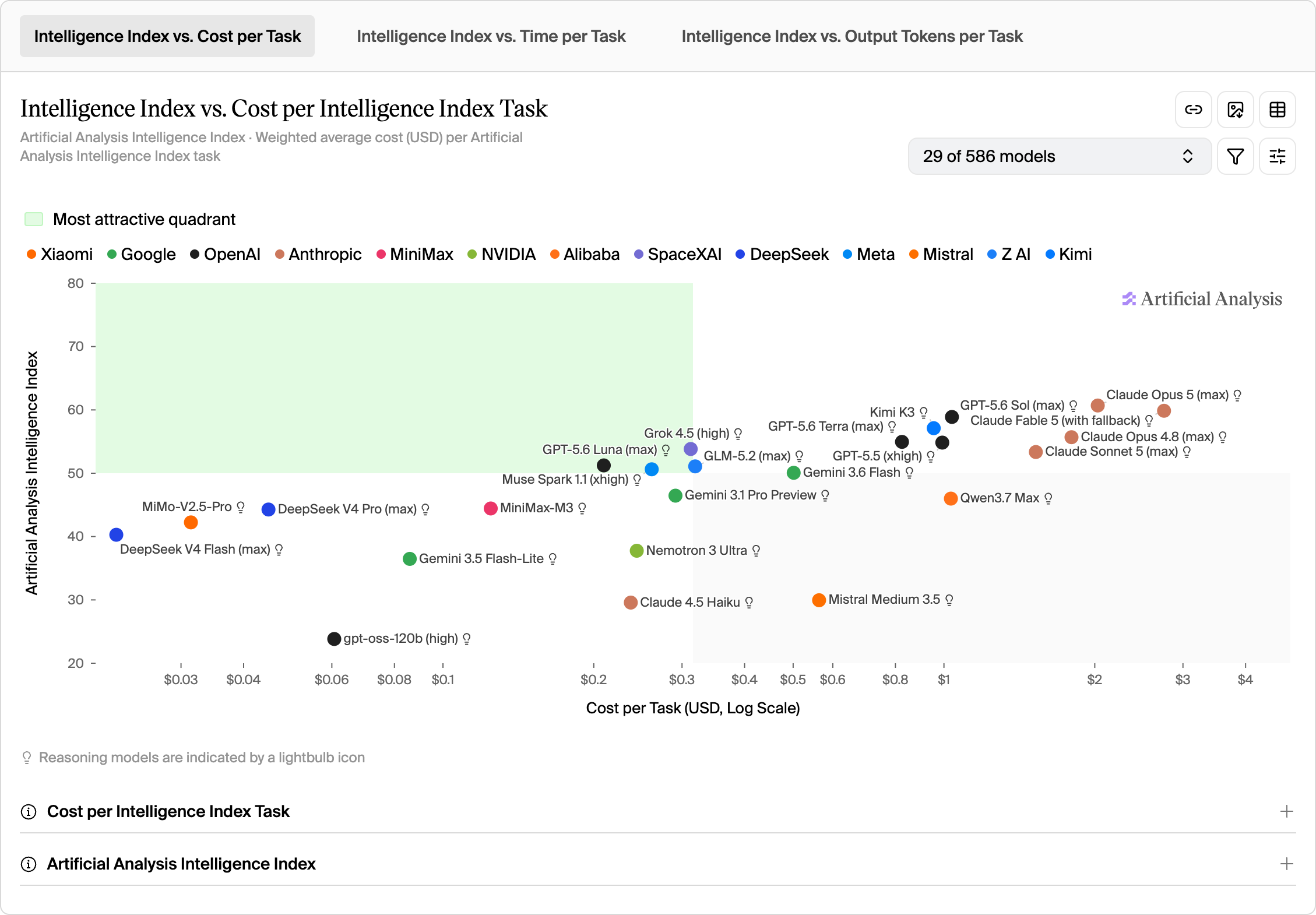Click the Artificial Analysis Intelligence Index info icon
This screenshot has height=915, width=1316.
click(x=29, y=864)
